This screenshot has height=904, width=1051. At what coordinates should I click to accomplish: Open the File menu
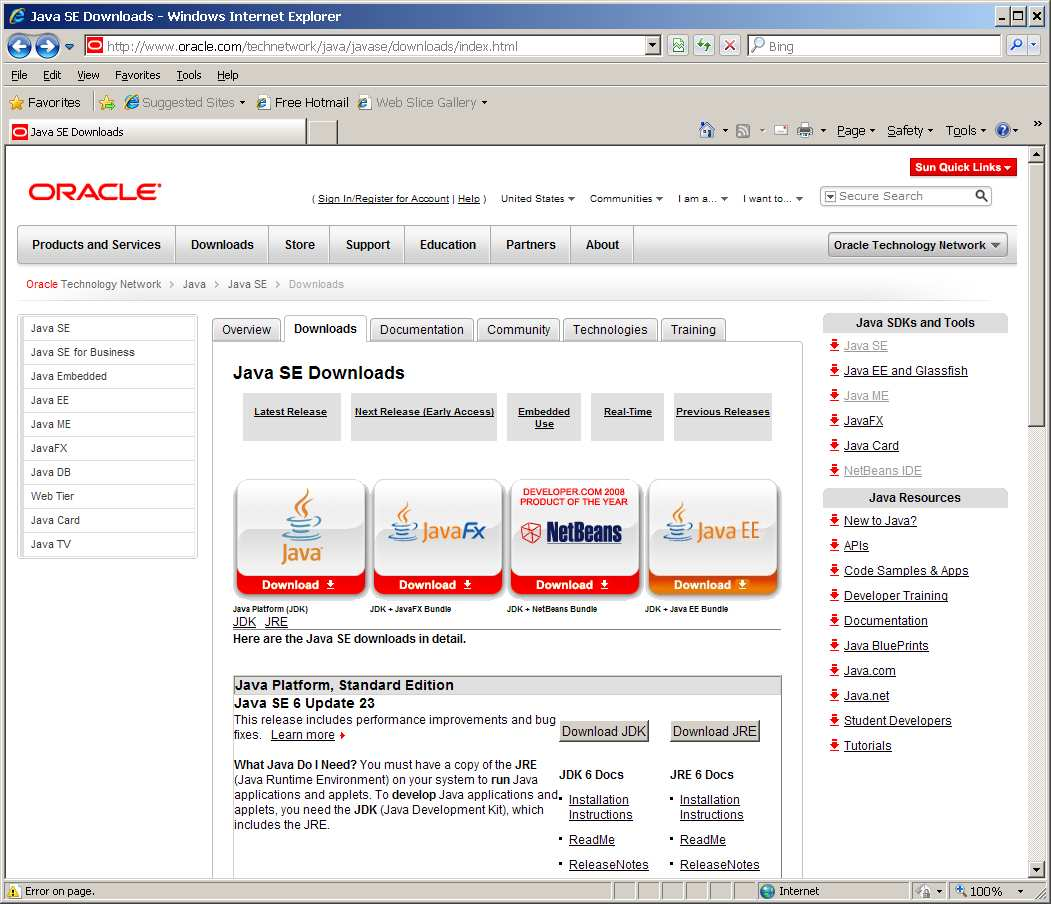[19, 75]
